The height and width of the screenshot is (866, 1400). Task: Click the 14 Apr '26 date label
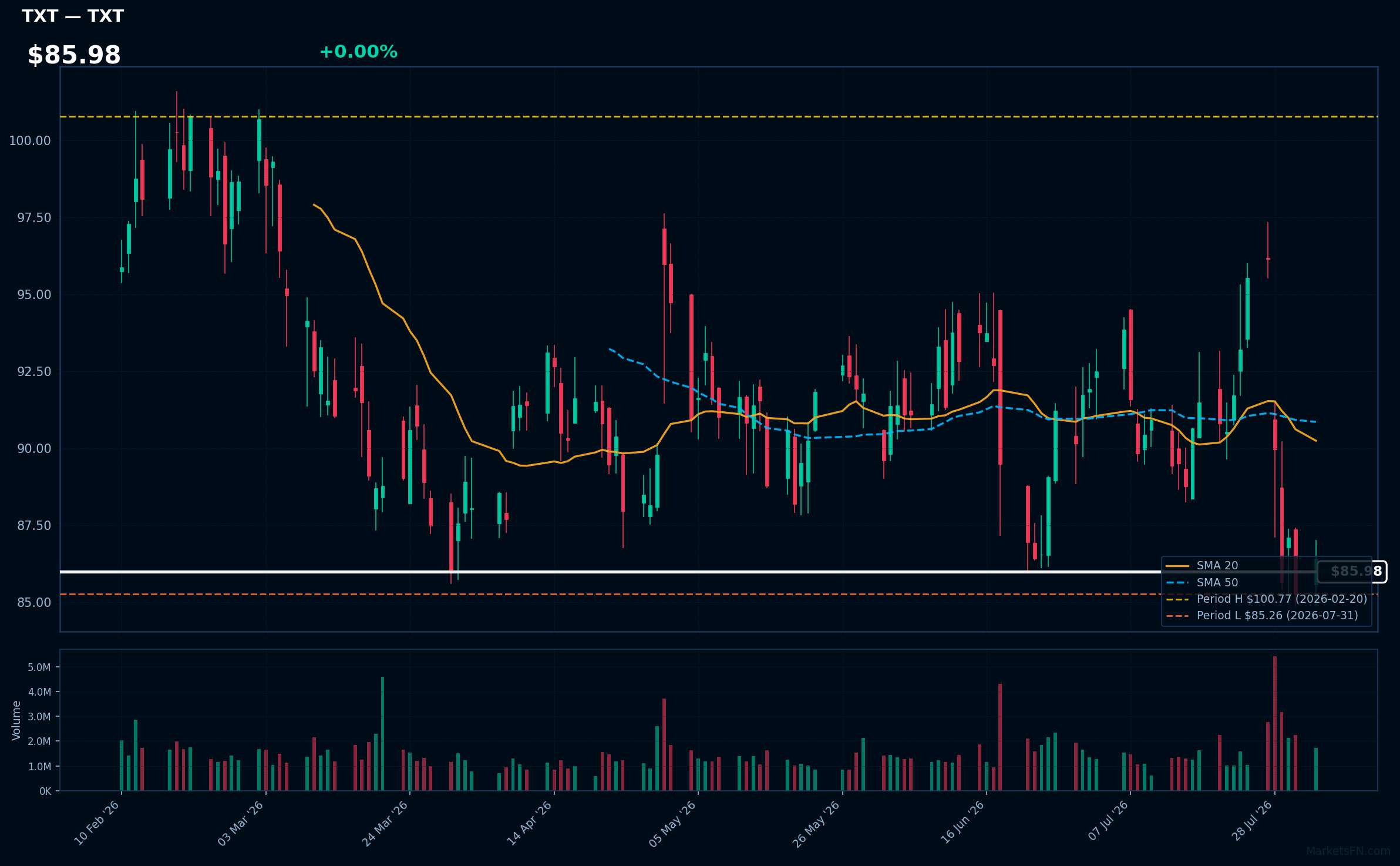click(529, 823)
